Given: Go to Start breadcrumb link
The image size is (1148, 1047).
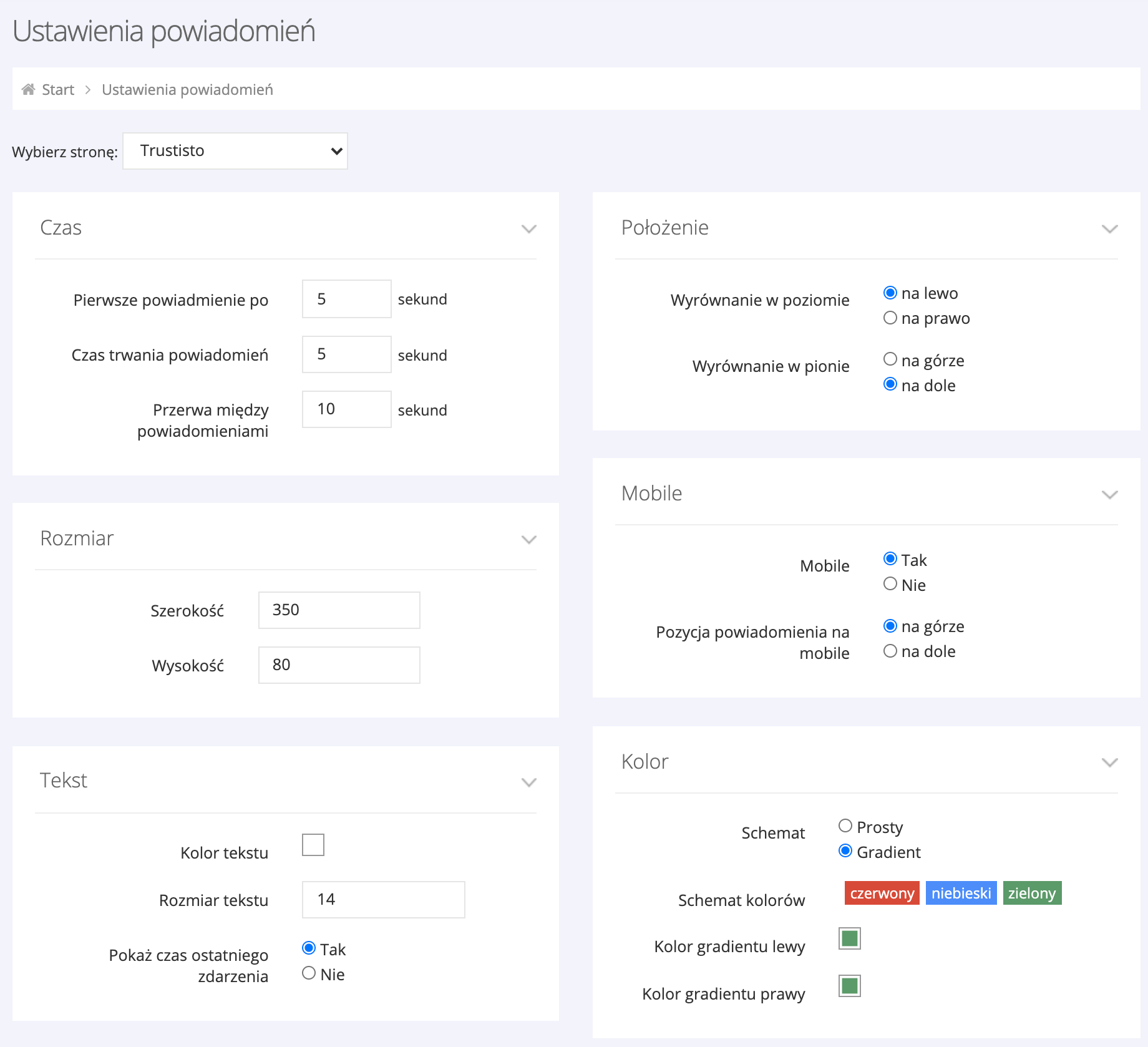Looking at the screenshot, I should (57, 90).
